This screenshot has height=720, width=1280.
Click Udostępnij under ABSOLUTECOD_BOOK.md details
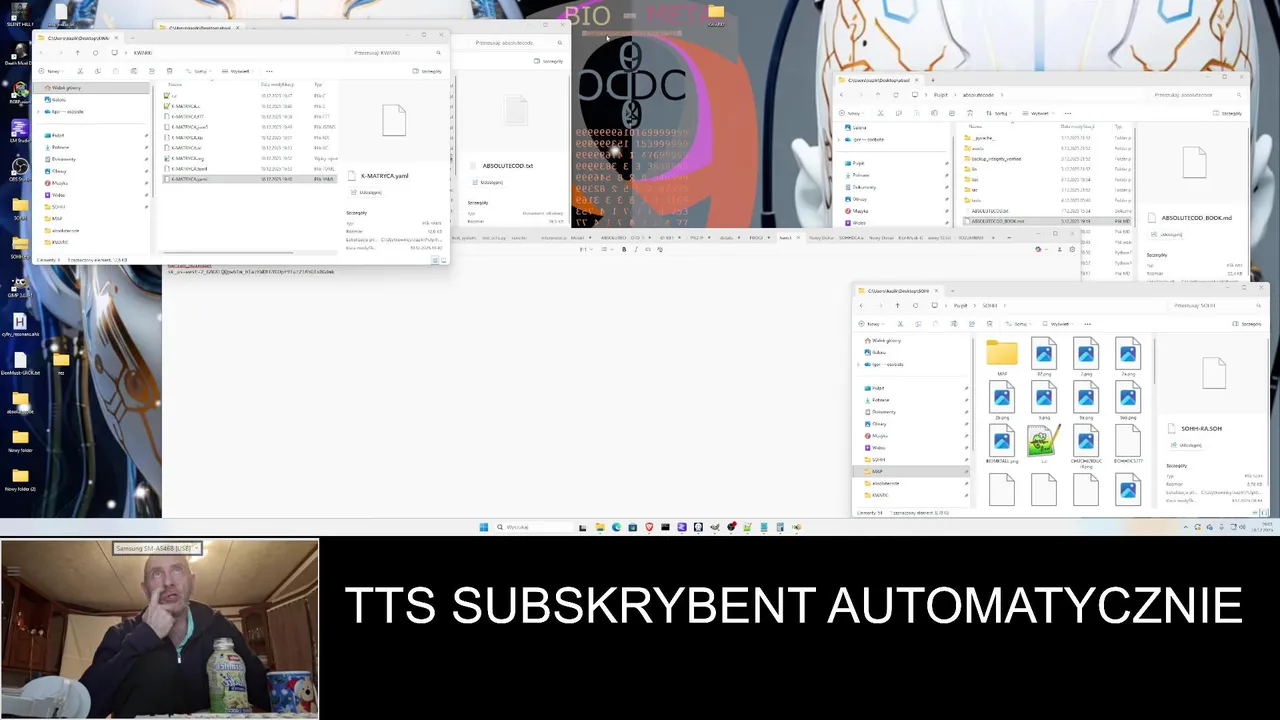click(x=1167, y=234)
